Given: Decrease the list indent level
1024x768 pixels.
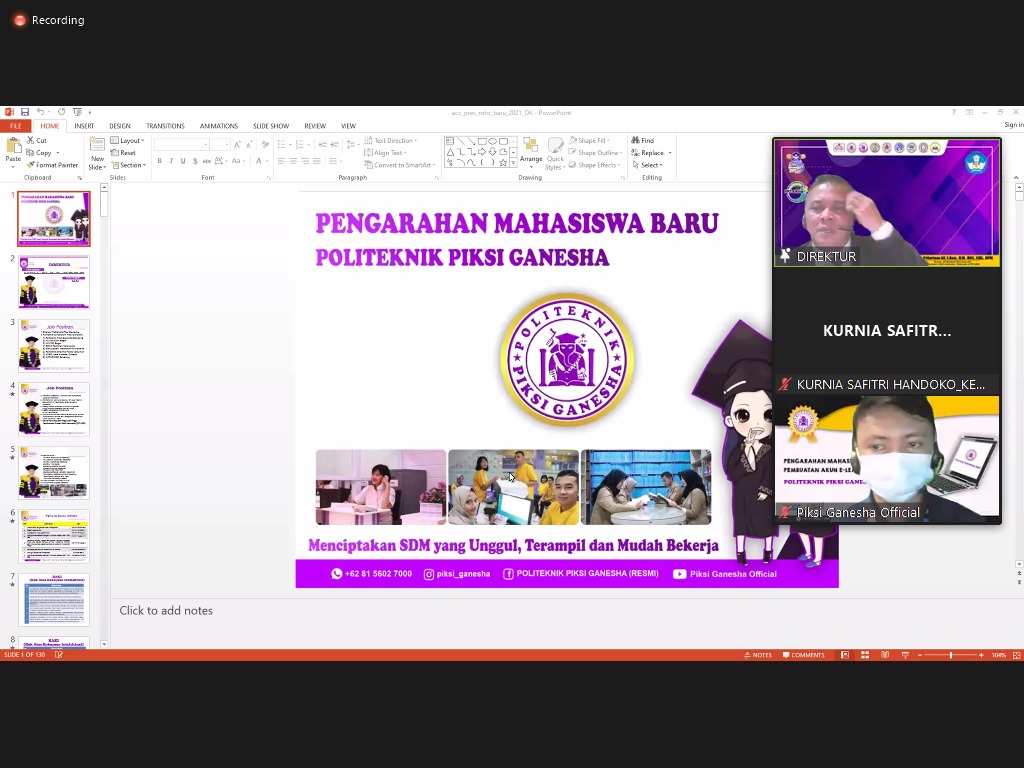Looking at the screenshot, I should pyautogui.click(x=323, y=144).
